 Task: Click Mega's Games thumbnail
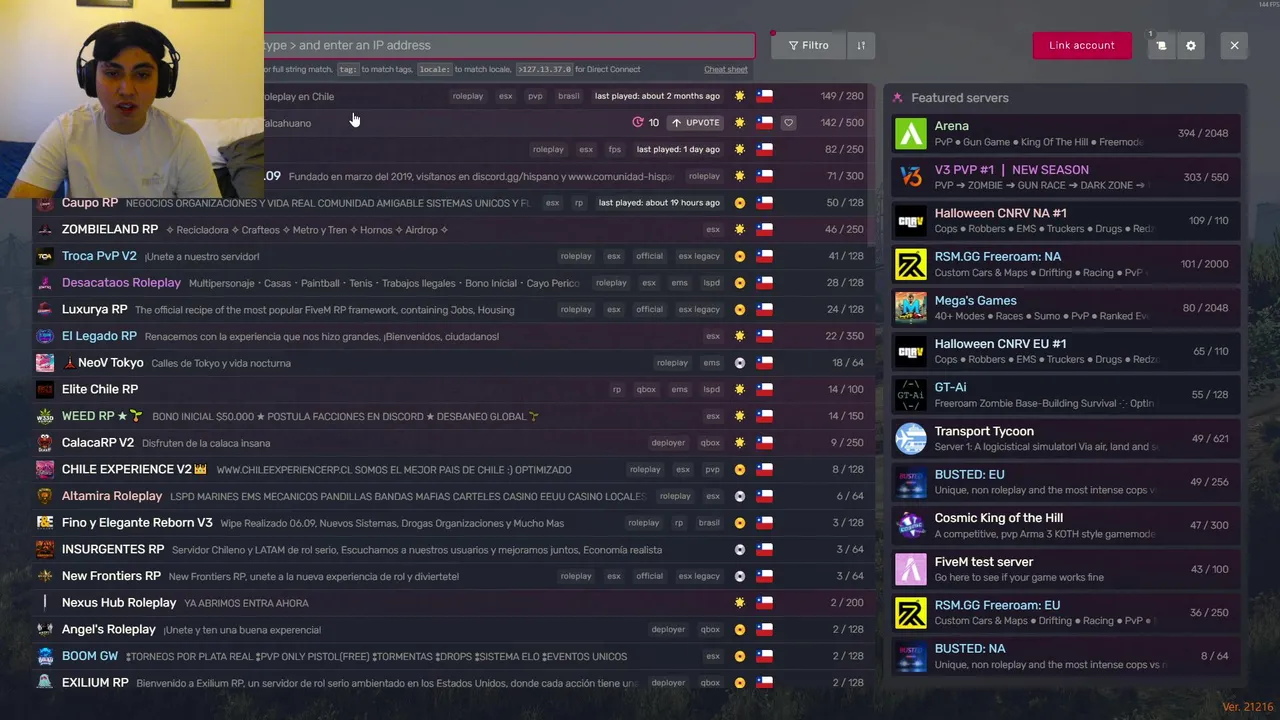click(910, 307)
